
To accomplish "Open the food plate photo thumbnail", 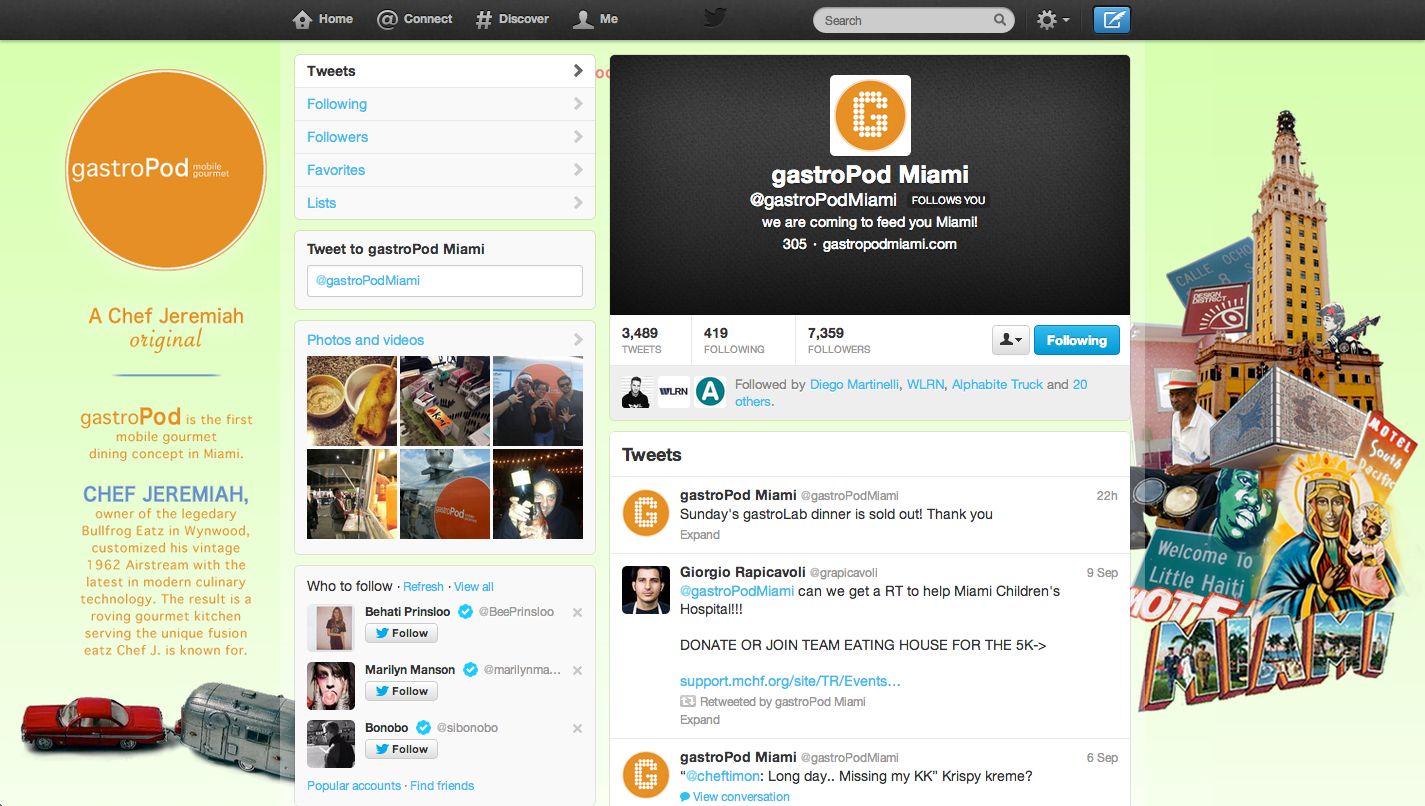I will click(x=352, y=401).
